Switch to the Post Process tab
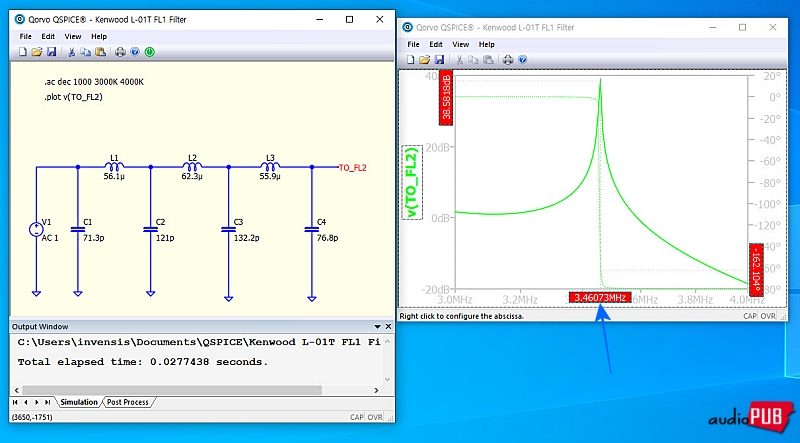The width and height of the screenshot is (800, 443). (x=128, y=402)
